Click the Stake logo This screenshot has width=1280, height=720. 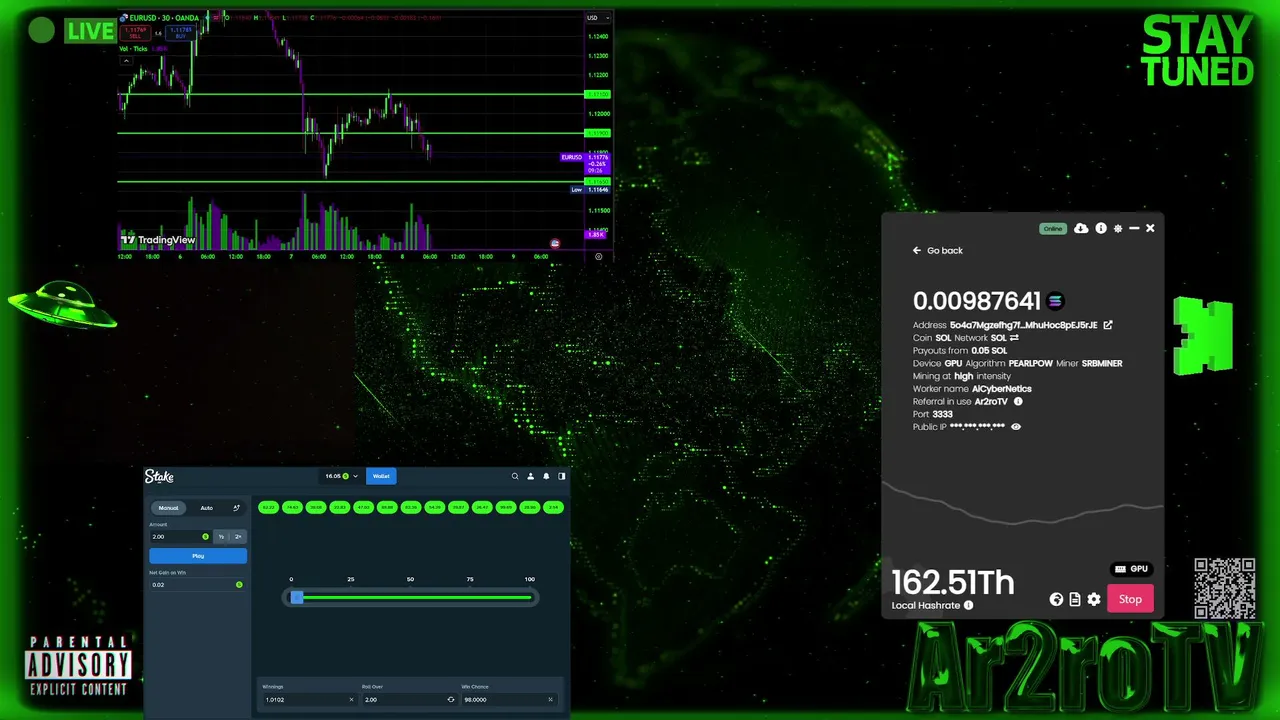point(159,476)
